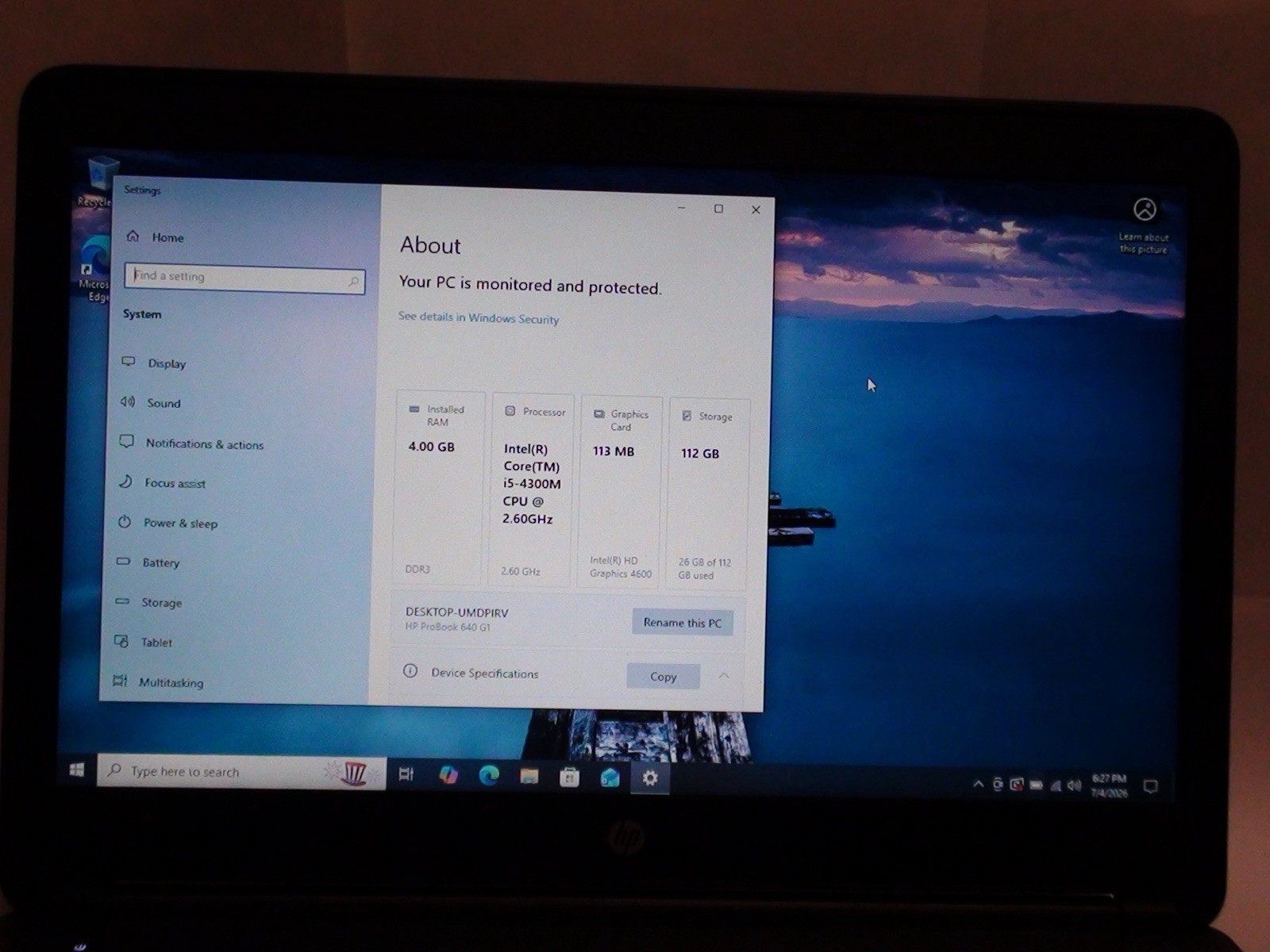The width and height of the screenshot is (1270, 952).
Task: Maximize the Settings window
Action: [x=718, y=209]
